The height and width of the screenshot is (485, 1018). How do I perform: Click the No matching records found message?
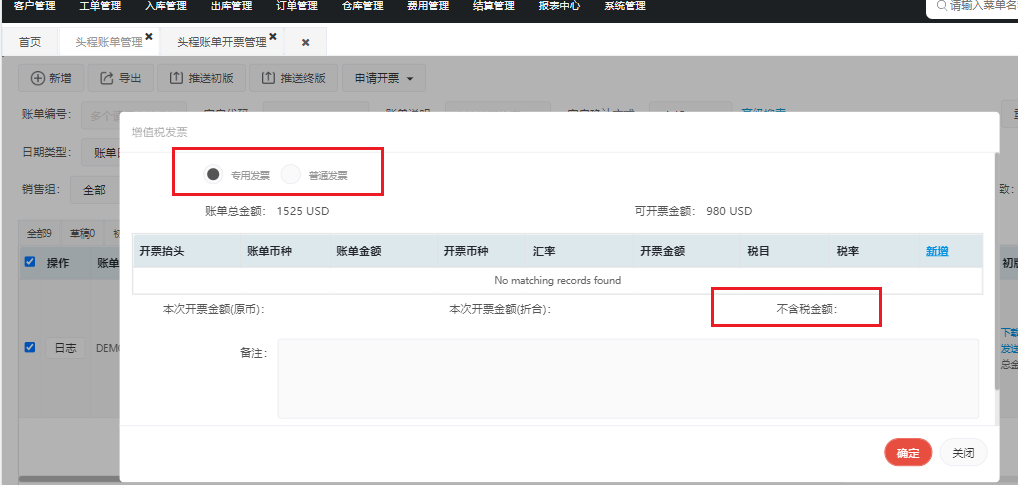coord(558,280)
